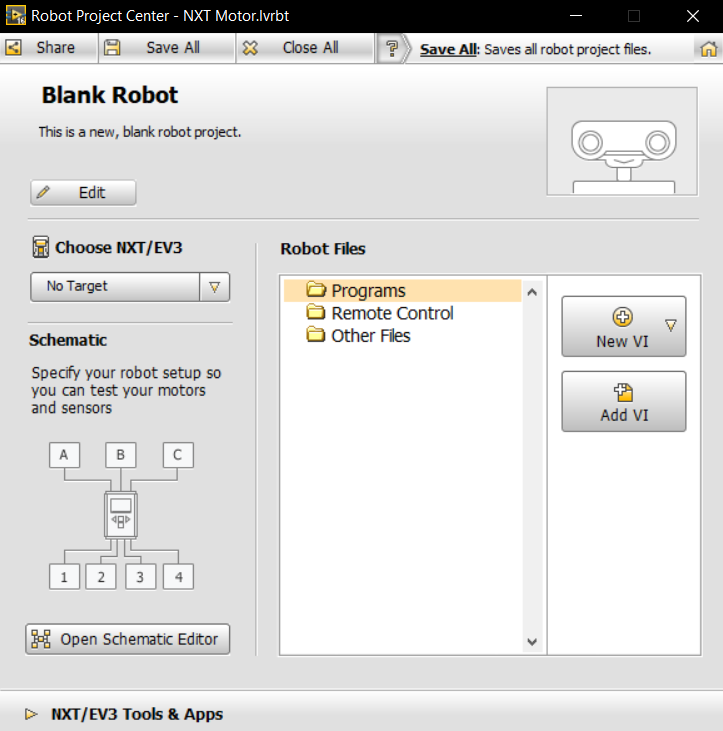Minimize the Robot Project Center window
The height and width of the screenshot is (731, 723).
coord(576,16)
